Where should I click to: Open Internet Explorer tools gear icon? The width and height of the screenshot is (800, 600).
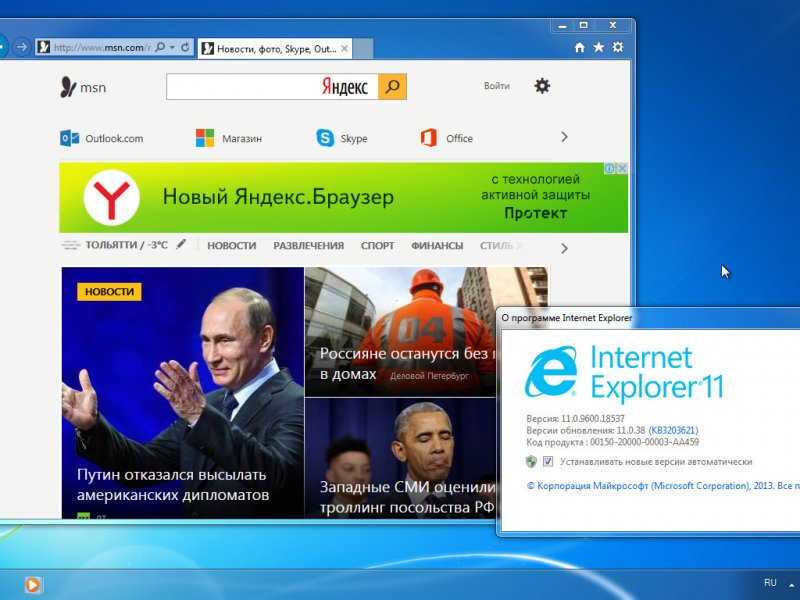[x=618, y=47]
